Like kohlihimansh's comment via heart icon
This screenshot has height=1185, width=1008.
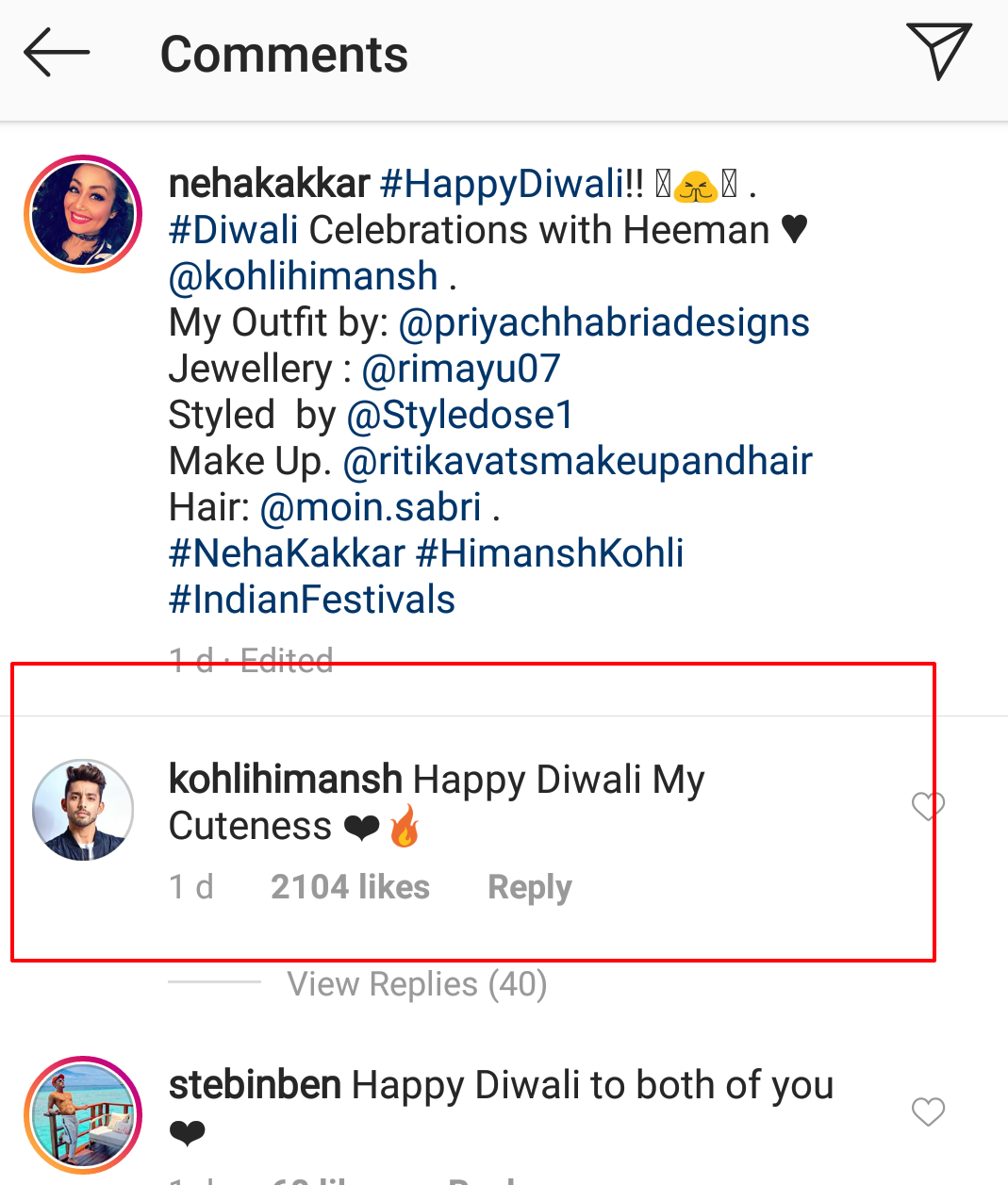[928, 804]
